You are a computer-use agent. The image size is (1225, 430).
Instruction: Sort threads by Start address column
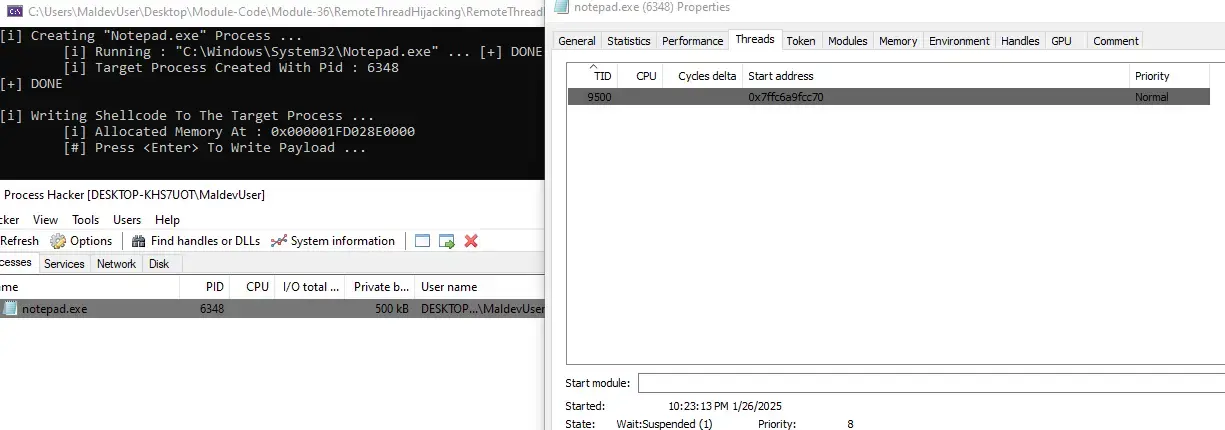(x=781, y=76)
